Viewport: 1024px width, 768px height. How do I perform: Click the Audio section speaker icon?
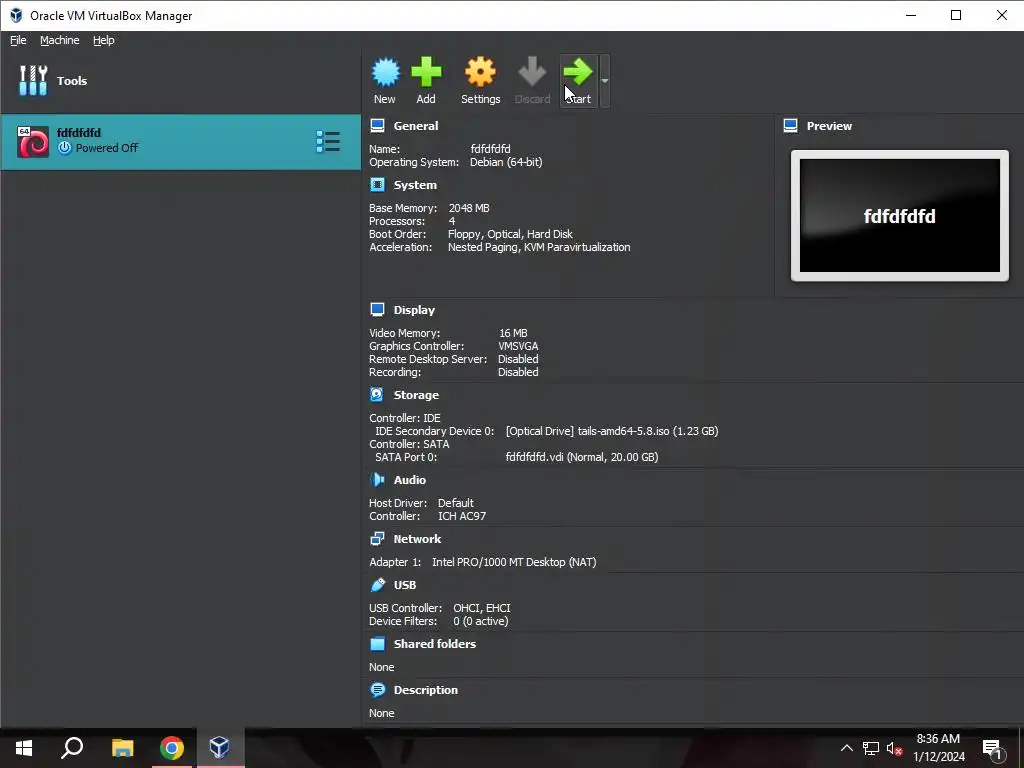(x=377, y=479)
